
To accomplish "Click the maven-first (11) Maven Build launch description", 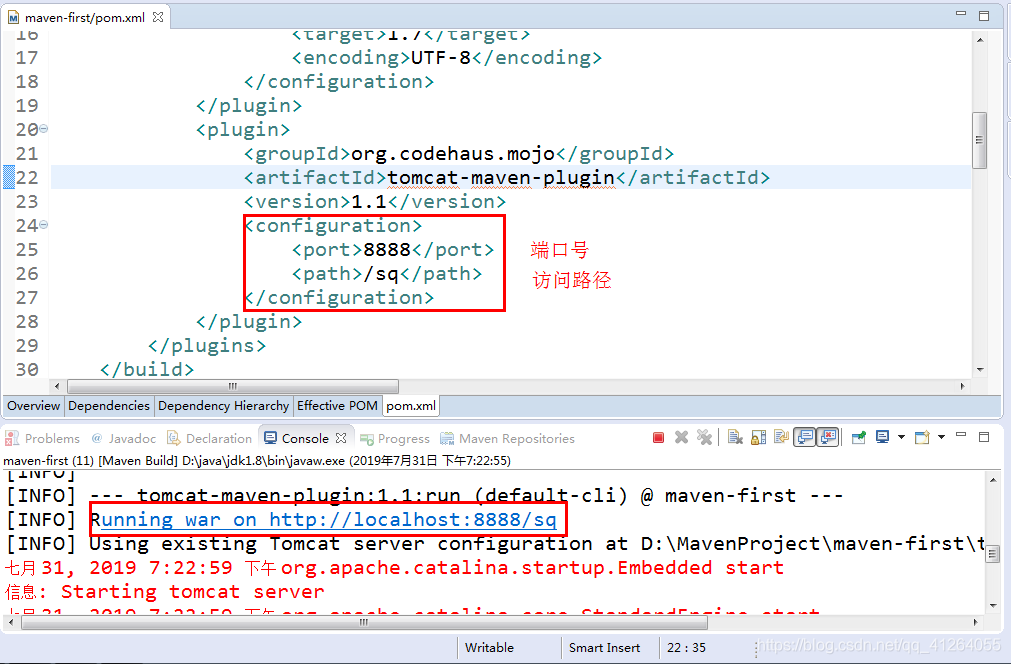I will click(257, 460).
